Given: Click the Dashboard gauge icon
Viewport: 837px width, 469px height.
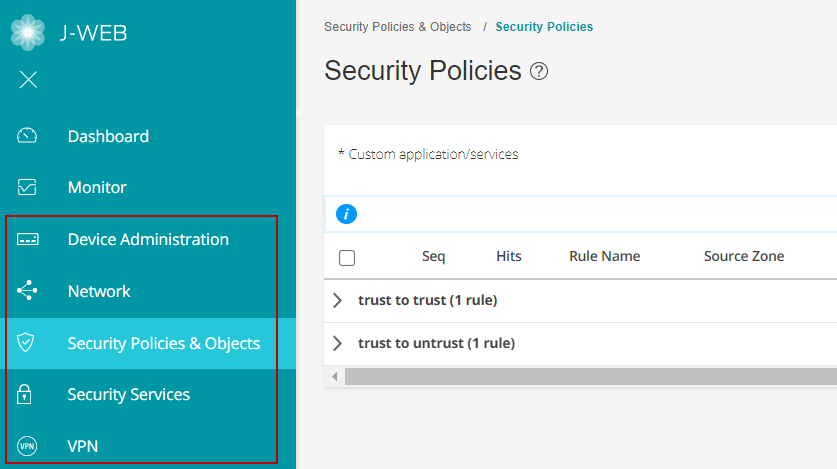Looking at the screenshot, I should (x=27, y=136).
